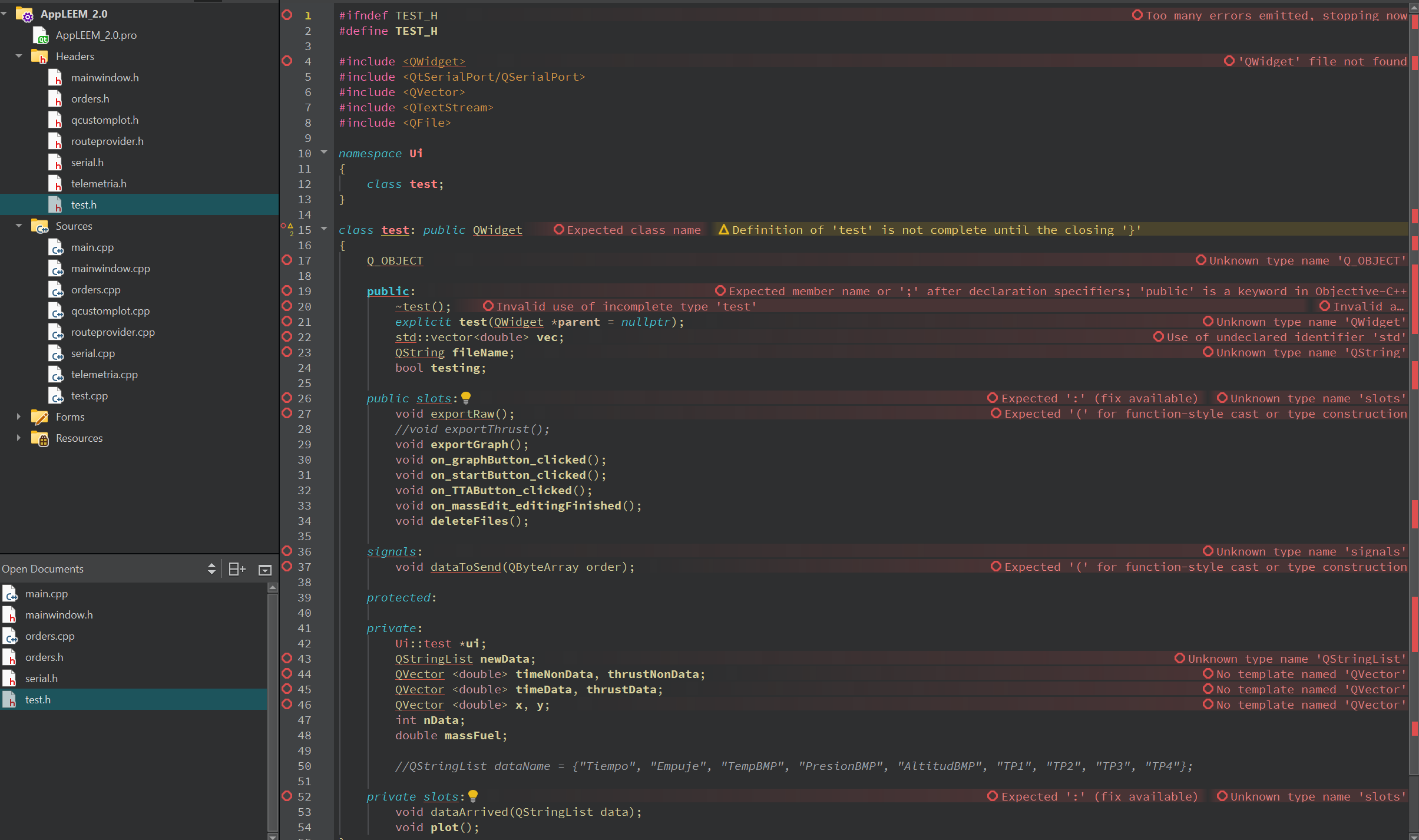Open qcustomplot.h under Headers

[105, 120]
